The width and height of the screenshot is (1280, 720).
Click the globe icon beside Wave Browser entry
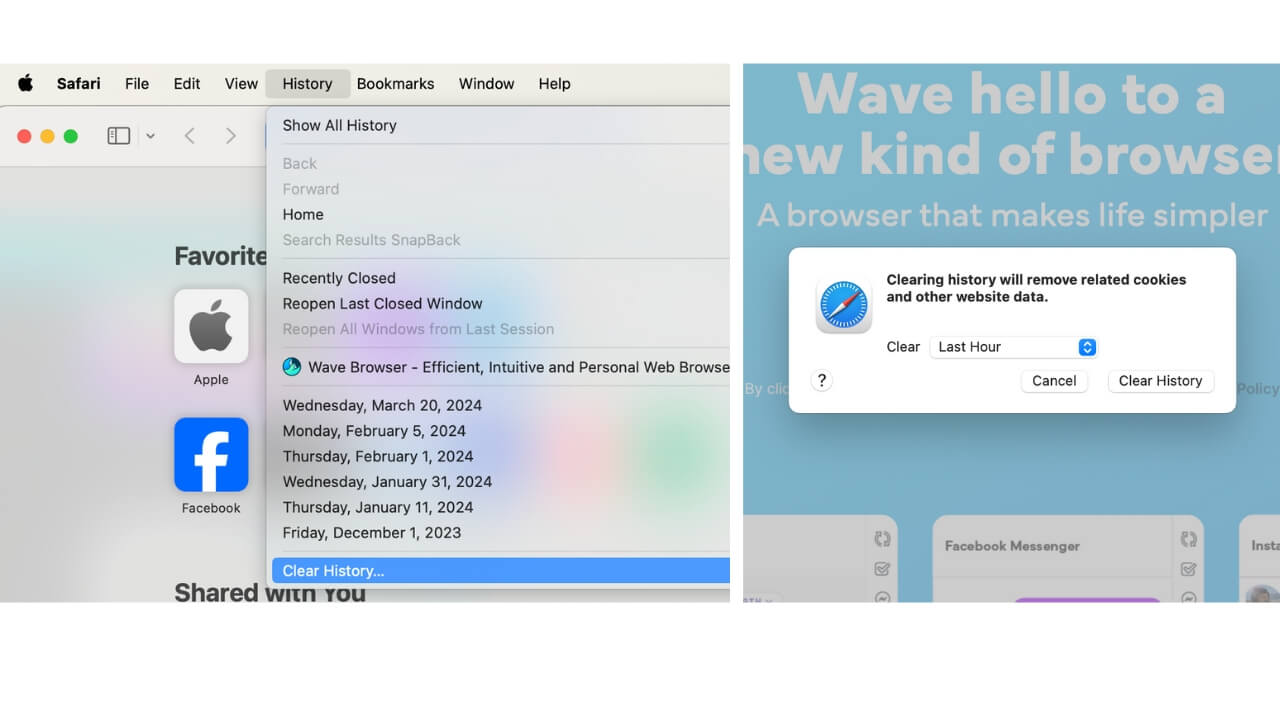pos(292,367)
